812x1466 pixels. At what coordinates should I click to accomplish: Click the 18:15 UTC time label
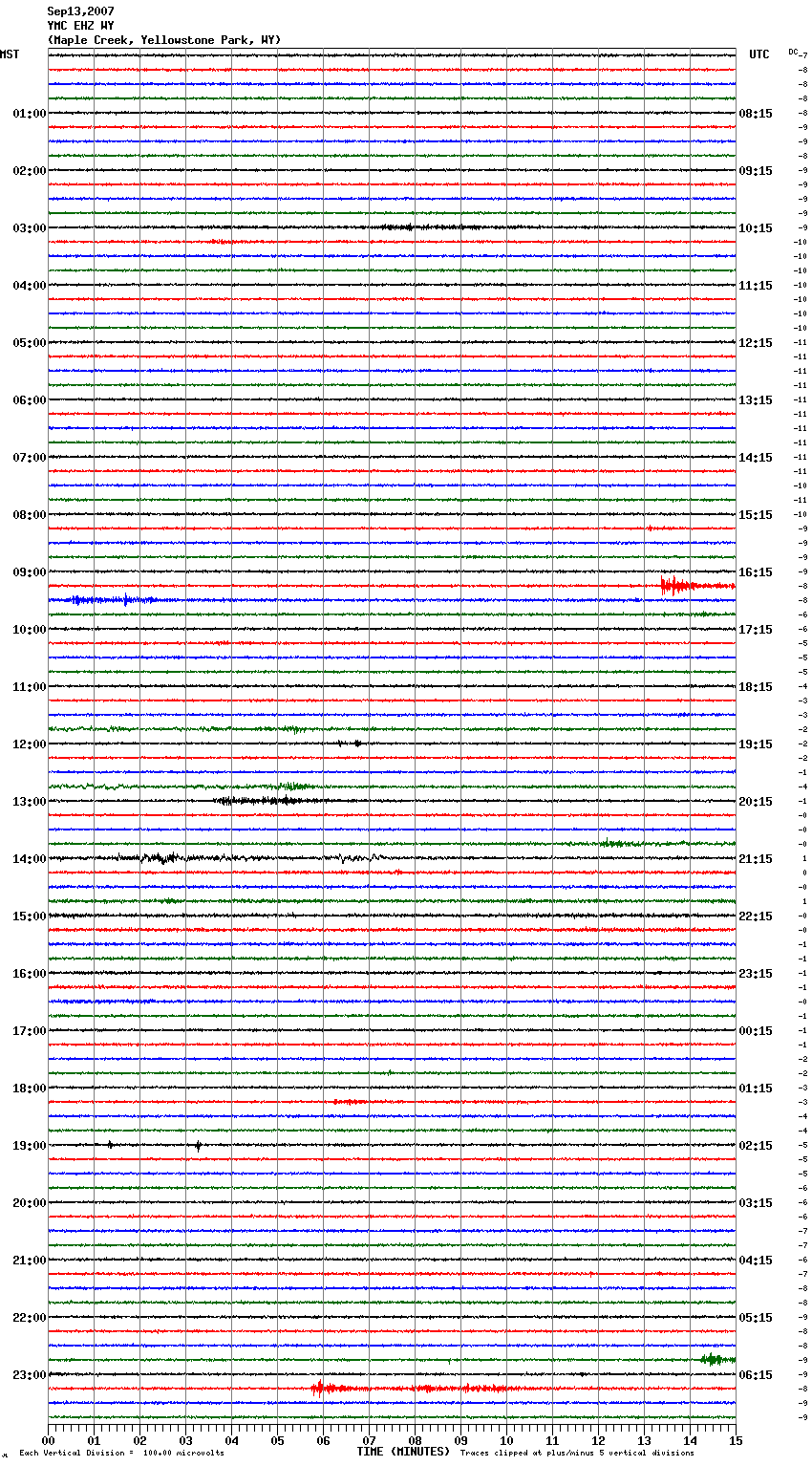(x=756, y=687)
